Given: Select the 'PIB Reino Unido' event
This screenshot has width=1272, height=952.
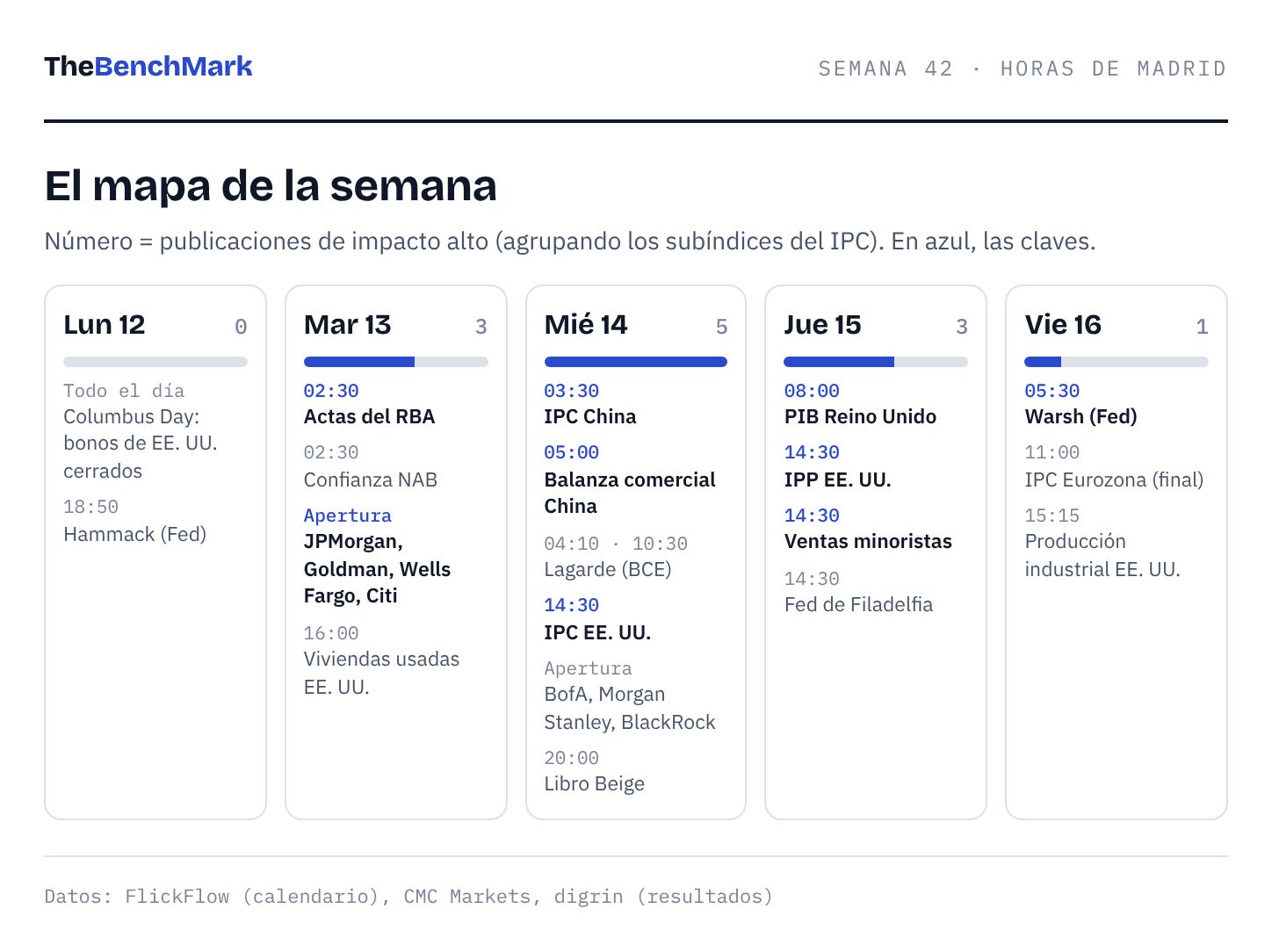Looking at the screenshot, I should 860,416.
